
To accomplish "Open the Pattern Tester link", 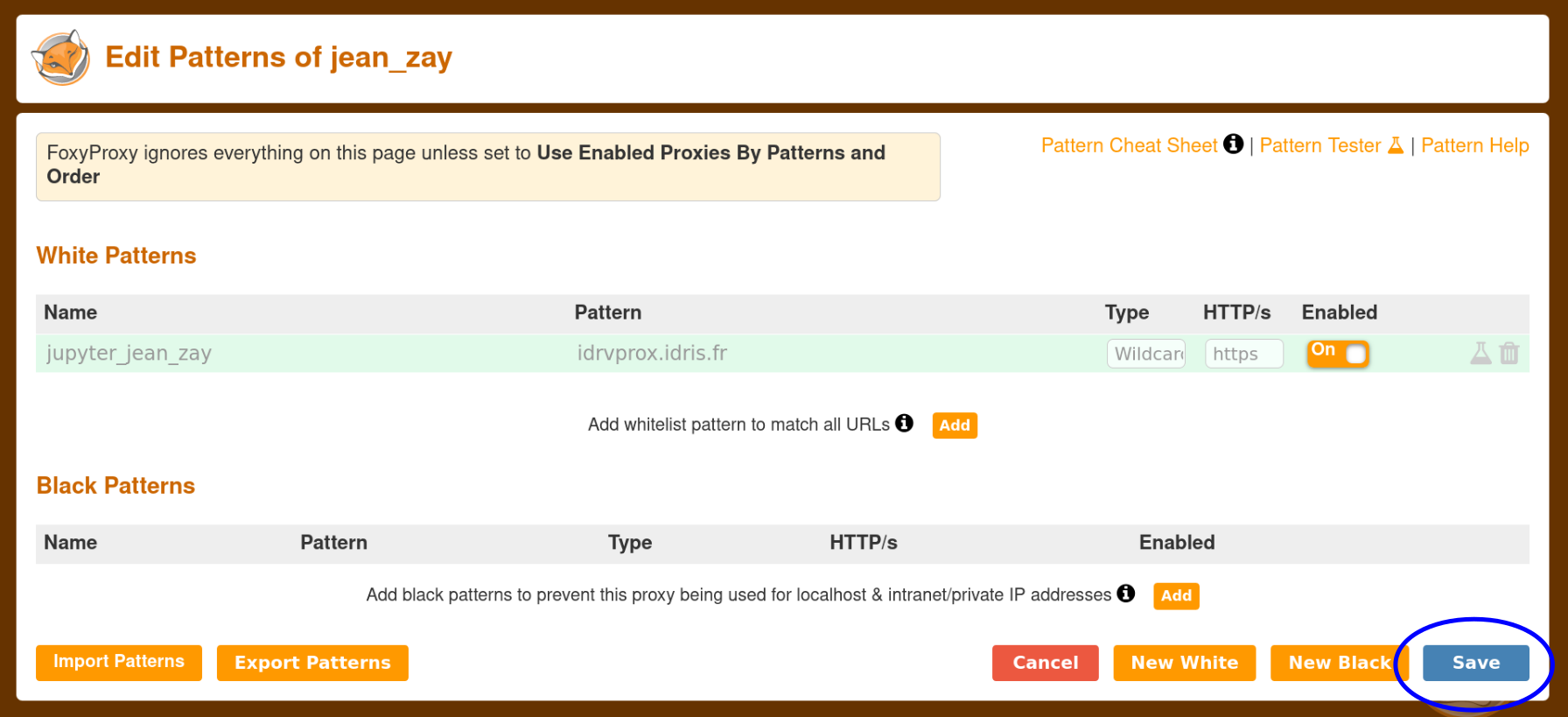I will coord(1320,145).
